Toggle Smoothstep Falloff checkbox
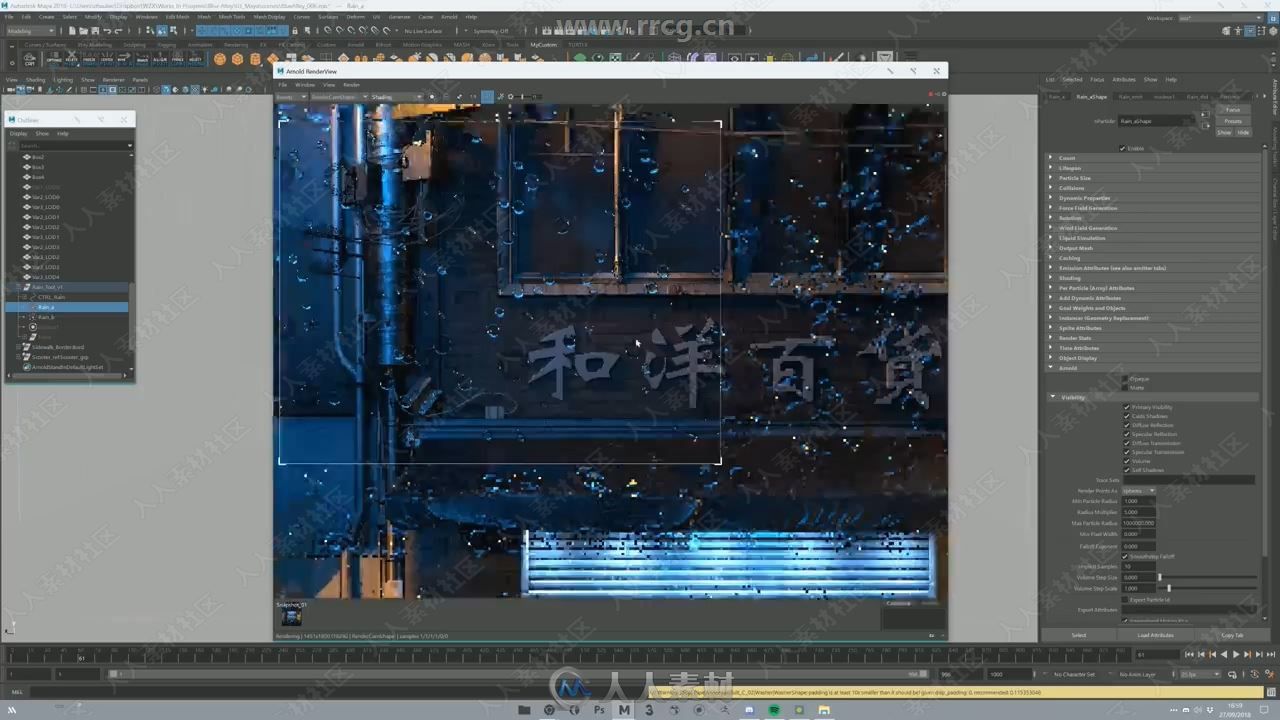This screenshot has width=1280, height=720. point(1127,556)
